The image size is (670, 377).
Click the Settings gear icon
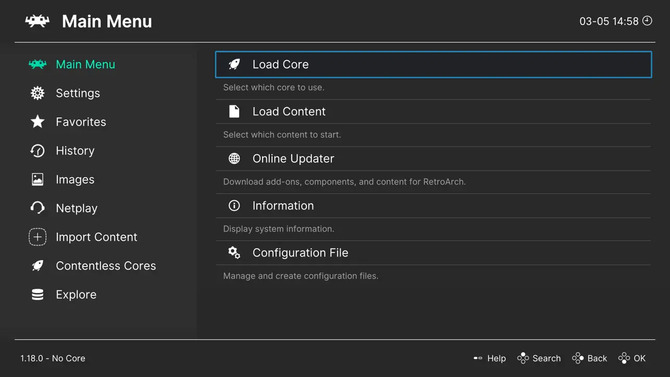pyautogui.click(x=37, y=93)
